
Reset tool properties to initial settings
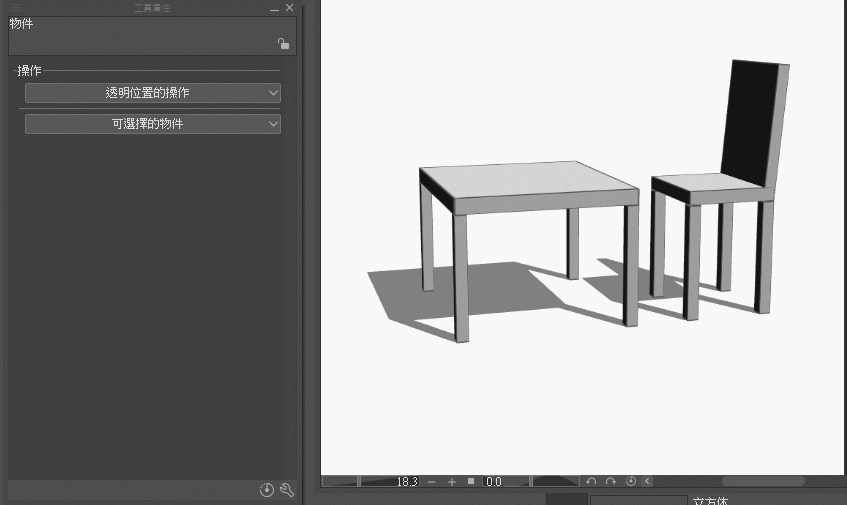click(266, 489)
